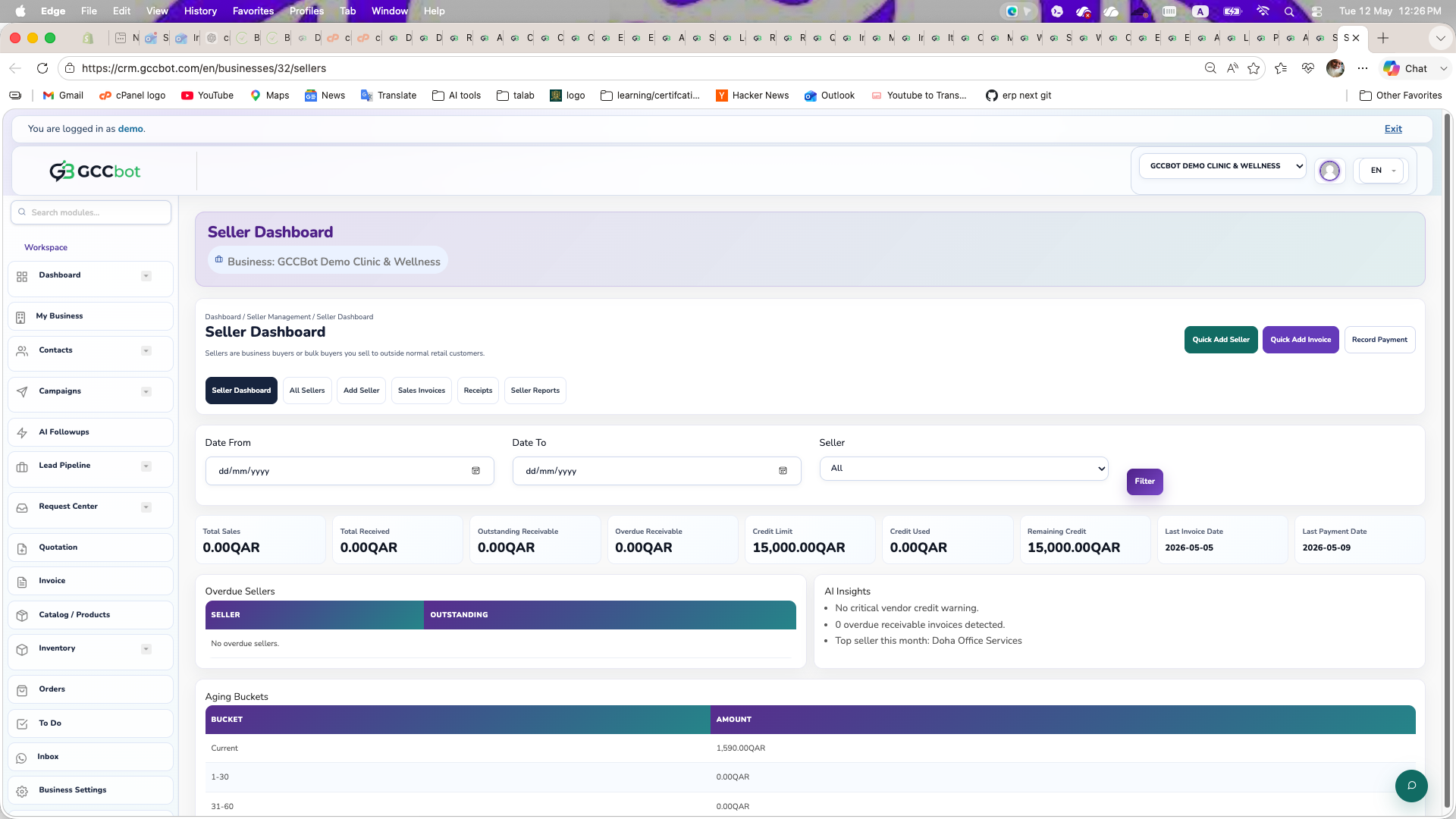Expand the Inventory submenu arrow
Image resolution: width=1456 pixels, height=819 pixels.
pos(146,649)
